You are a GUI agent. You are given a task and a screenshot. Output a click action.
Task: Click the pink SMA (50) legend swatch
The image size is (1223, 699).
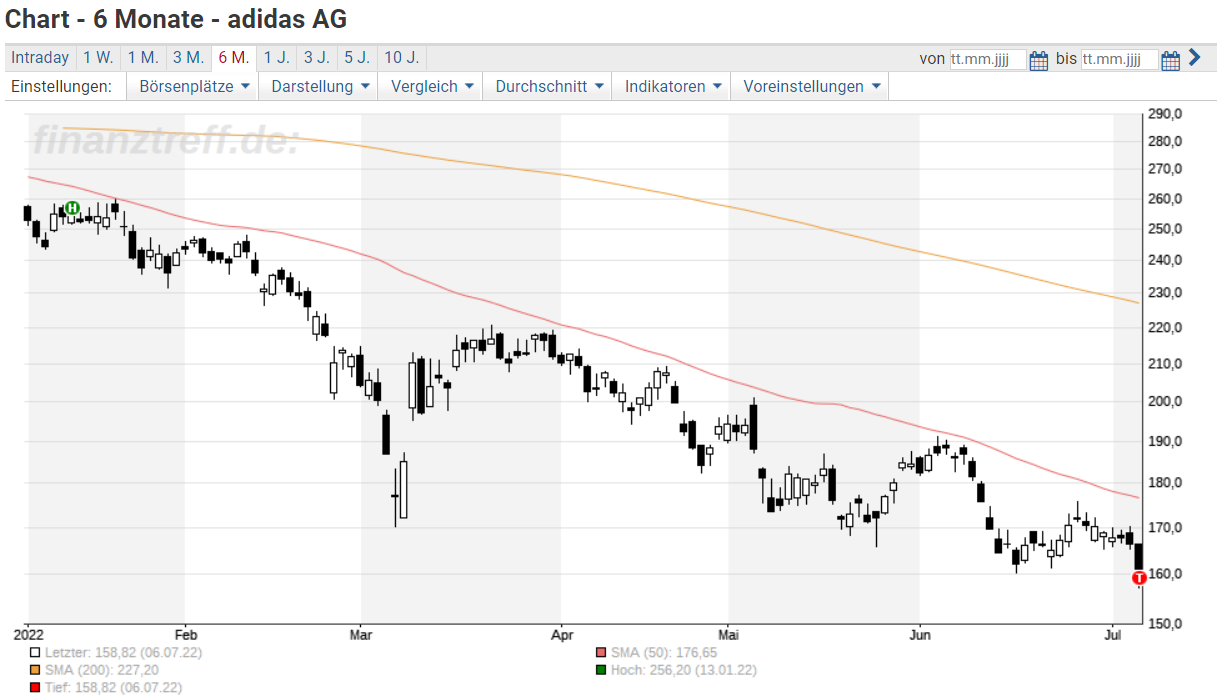pos(600,653)
